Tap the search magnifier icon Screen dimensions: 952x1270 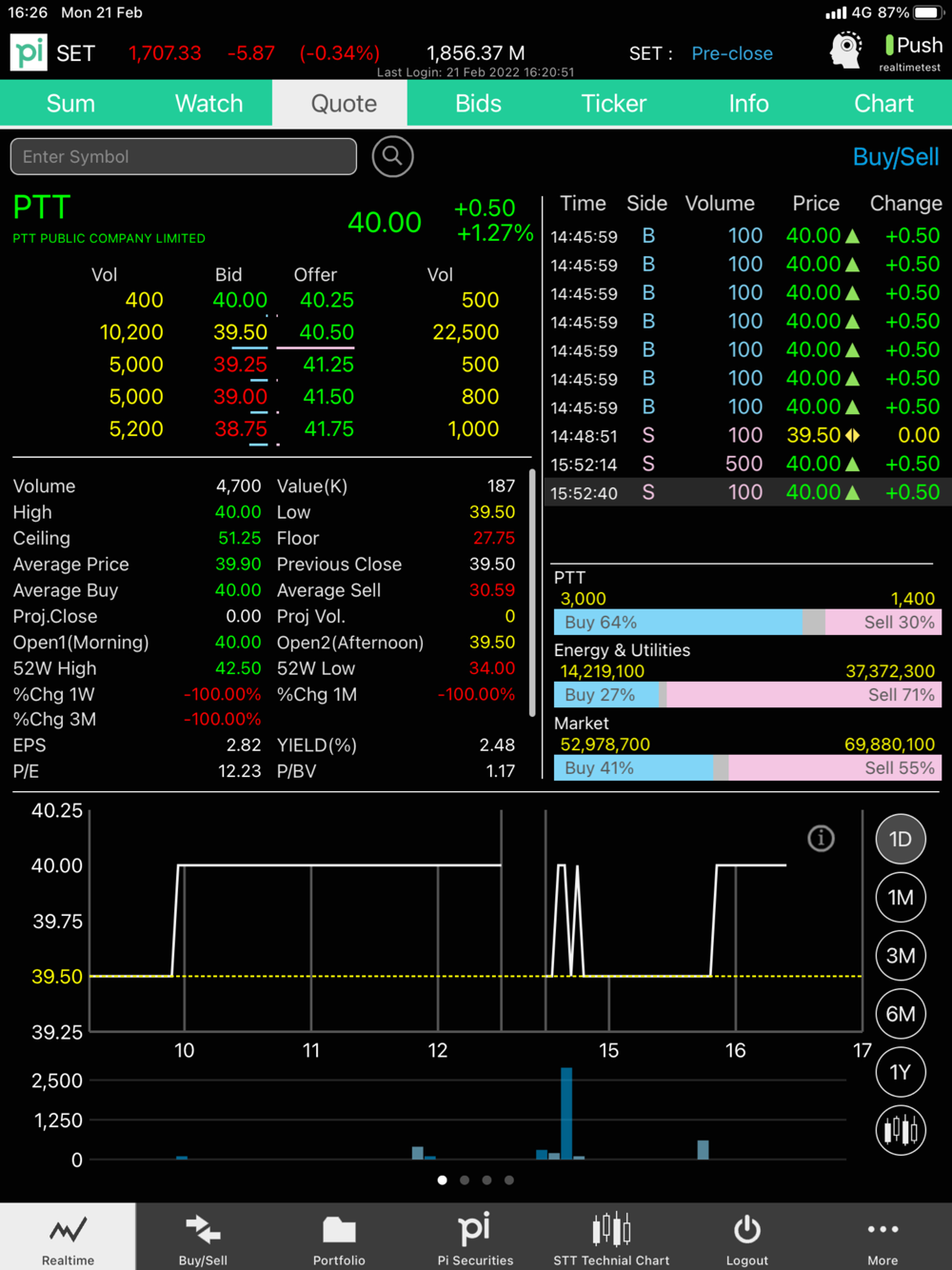click(x=392, y=156)
